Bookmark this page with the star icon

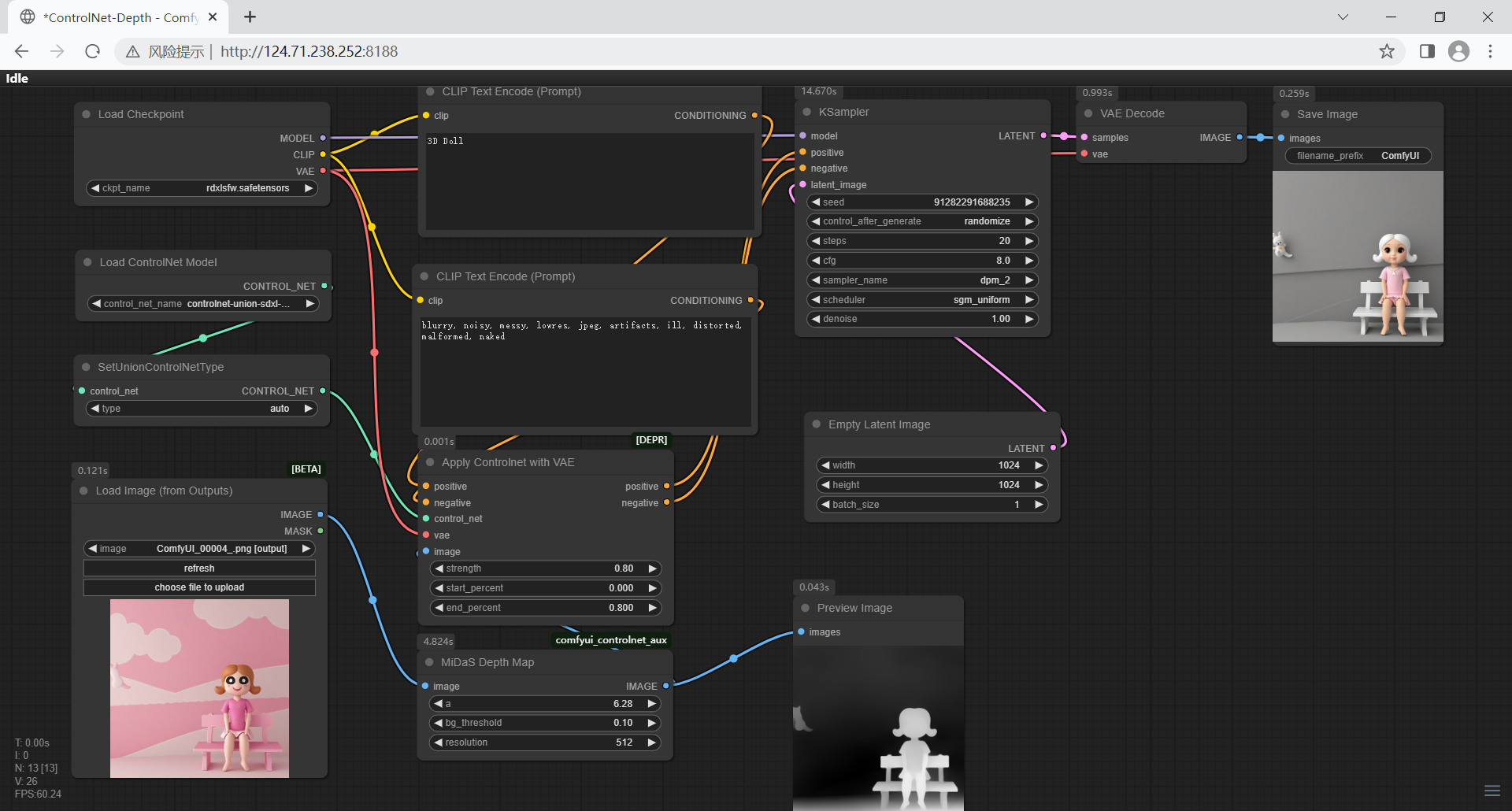[1387, 51]
